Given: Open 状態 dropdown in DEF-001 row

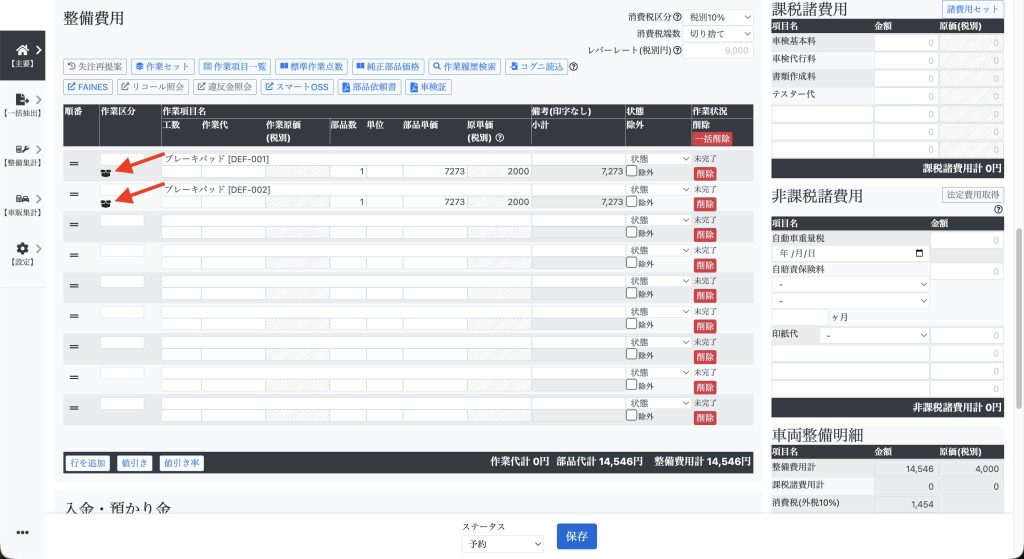Looking at the screenshot, I should pos(658,159).
